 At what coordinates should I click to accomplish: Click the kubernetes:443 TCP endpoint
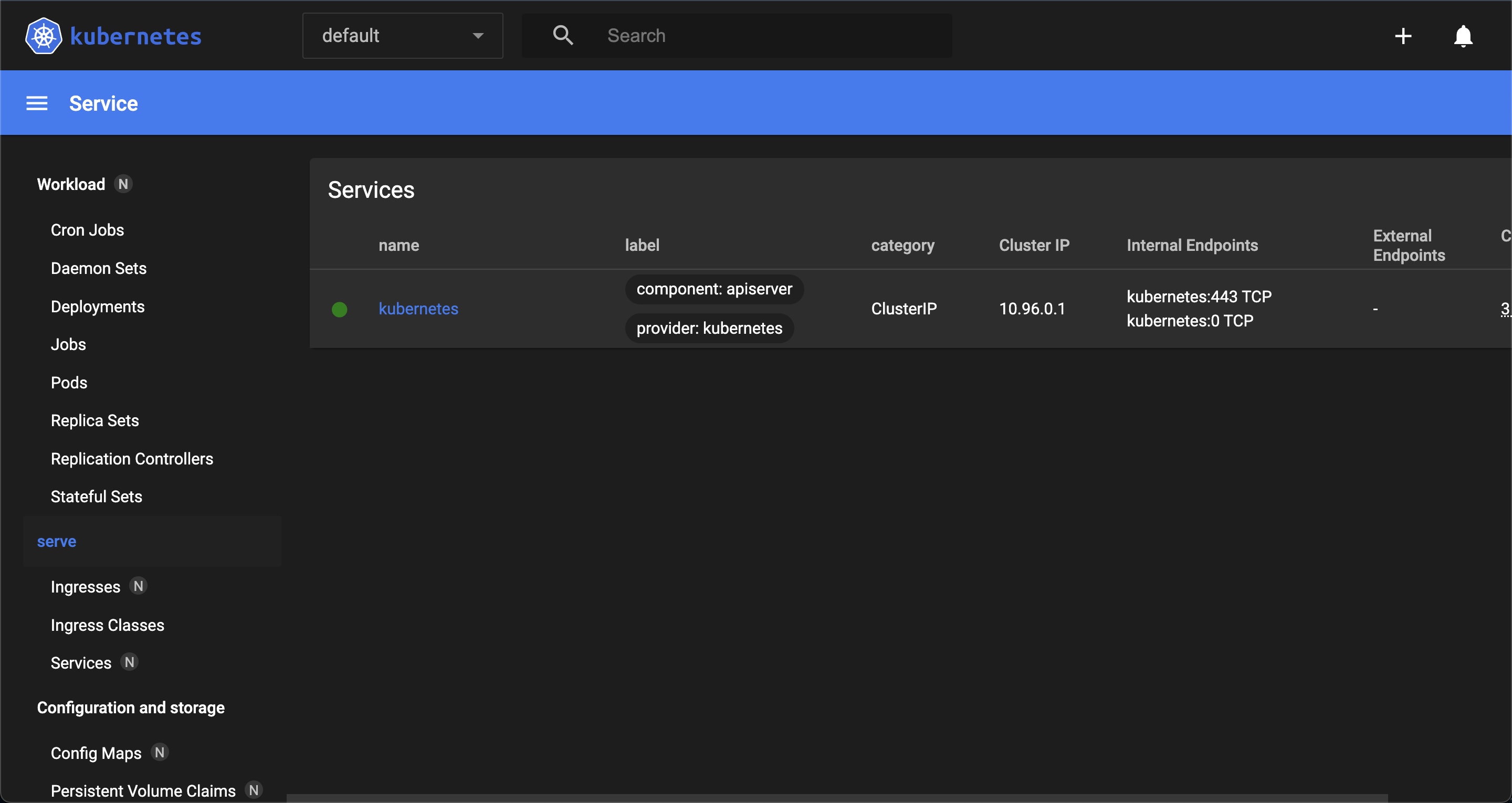coord(1199,297)
